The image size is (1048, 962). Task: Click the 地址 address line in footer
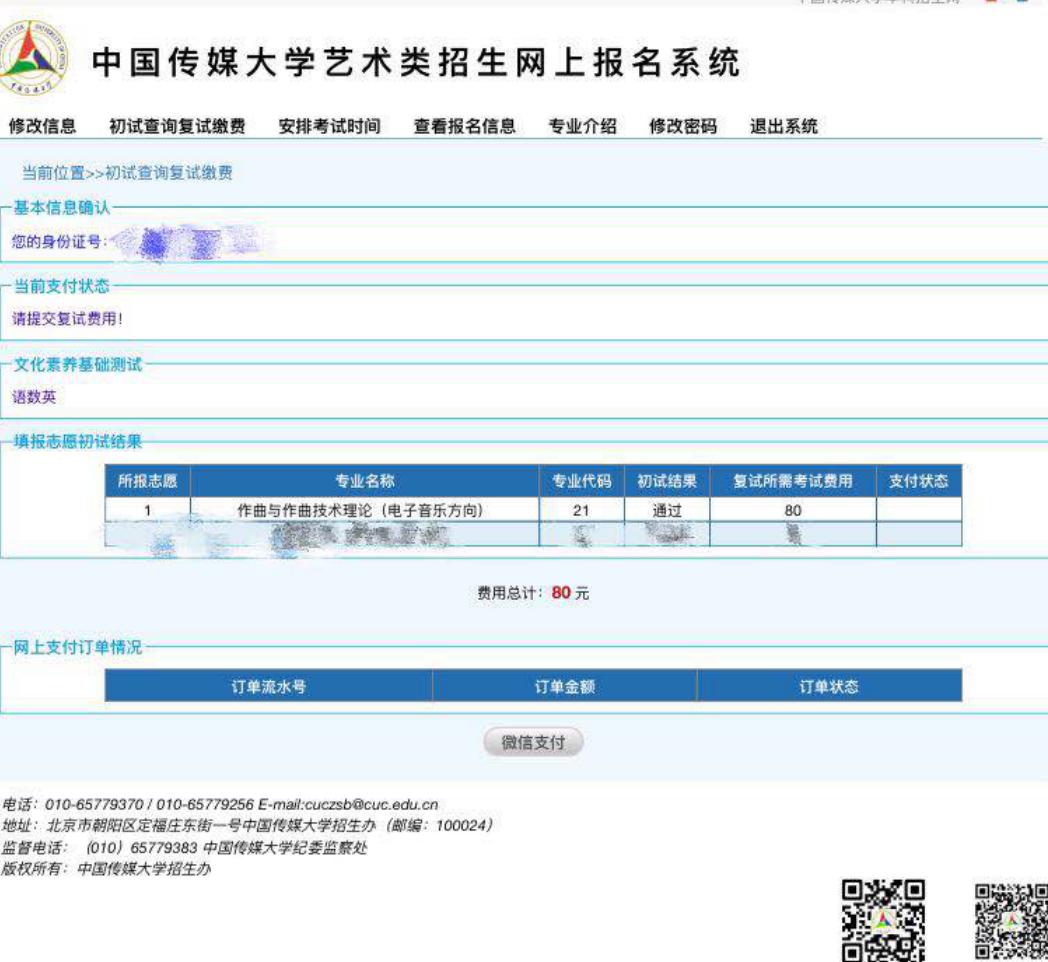point(247,826)
